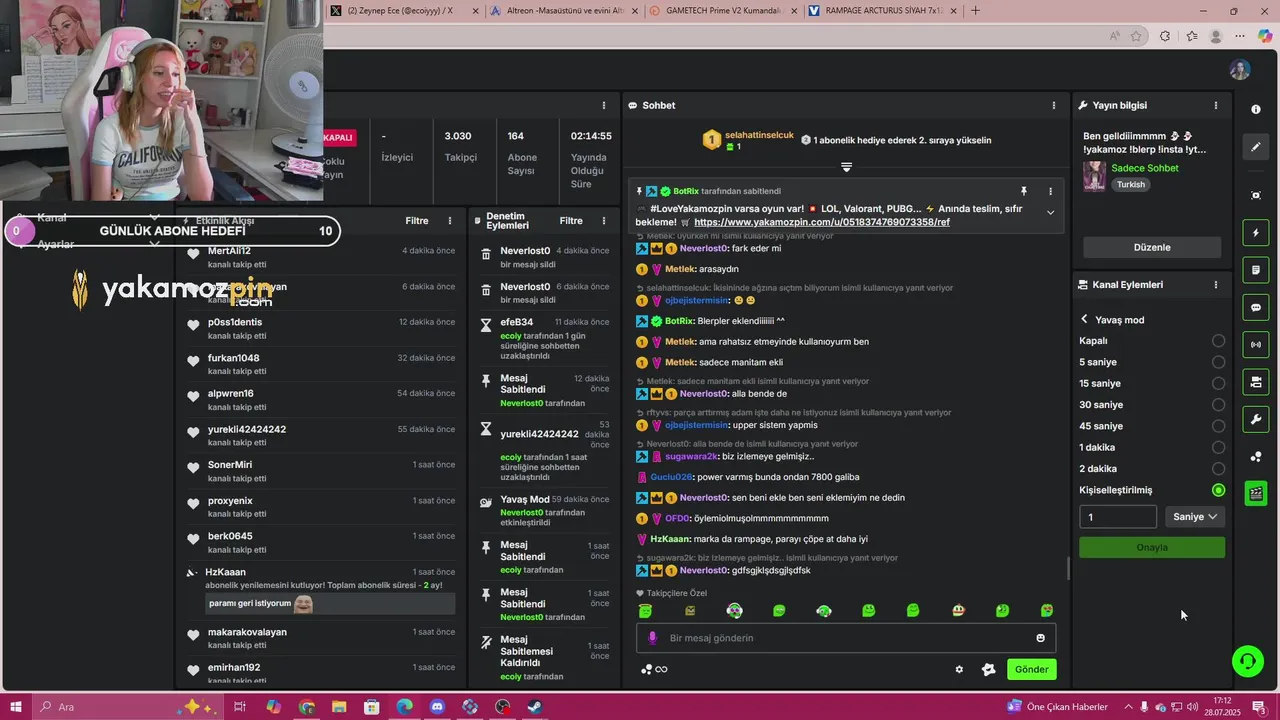
Task: Click the chat panel scrollbar
Action: 1067,569
